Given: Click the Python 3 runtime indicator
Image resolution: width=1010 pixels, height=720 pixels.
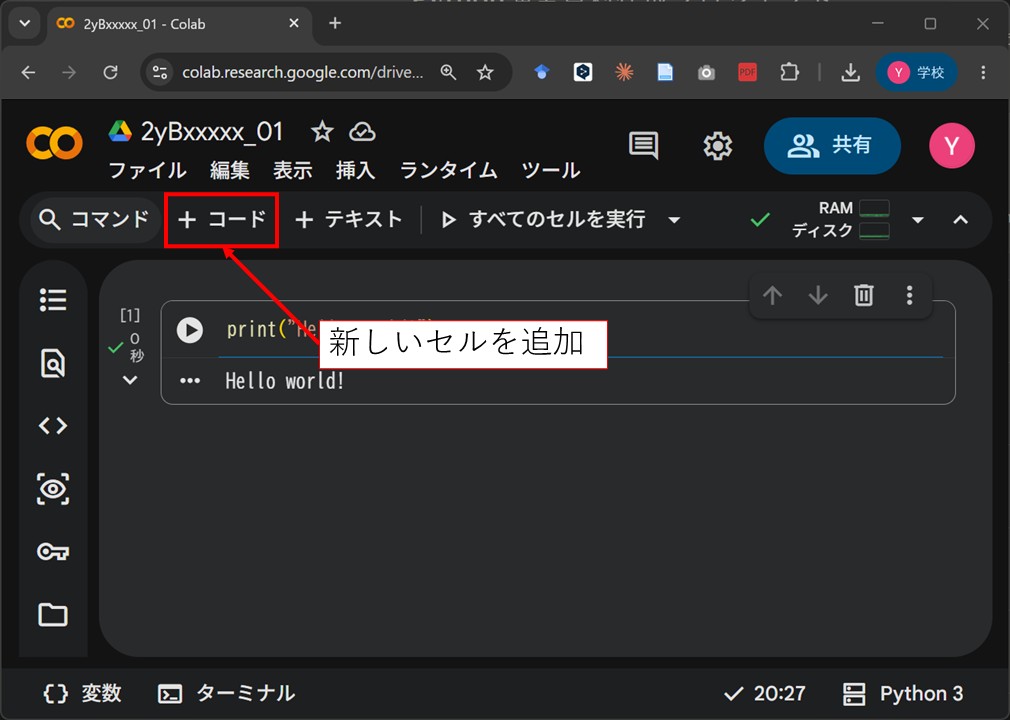Looking at the screenshot, I should 903,694.
